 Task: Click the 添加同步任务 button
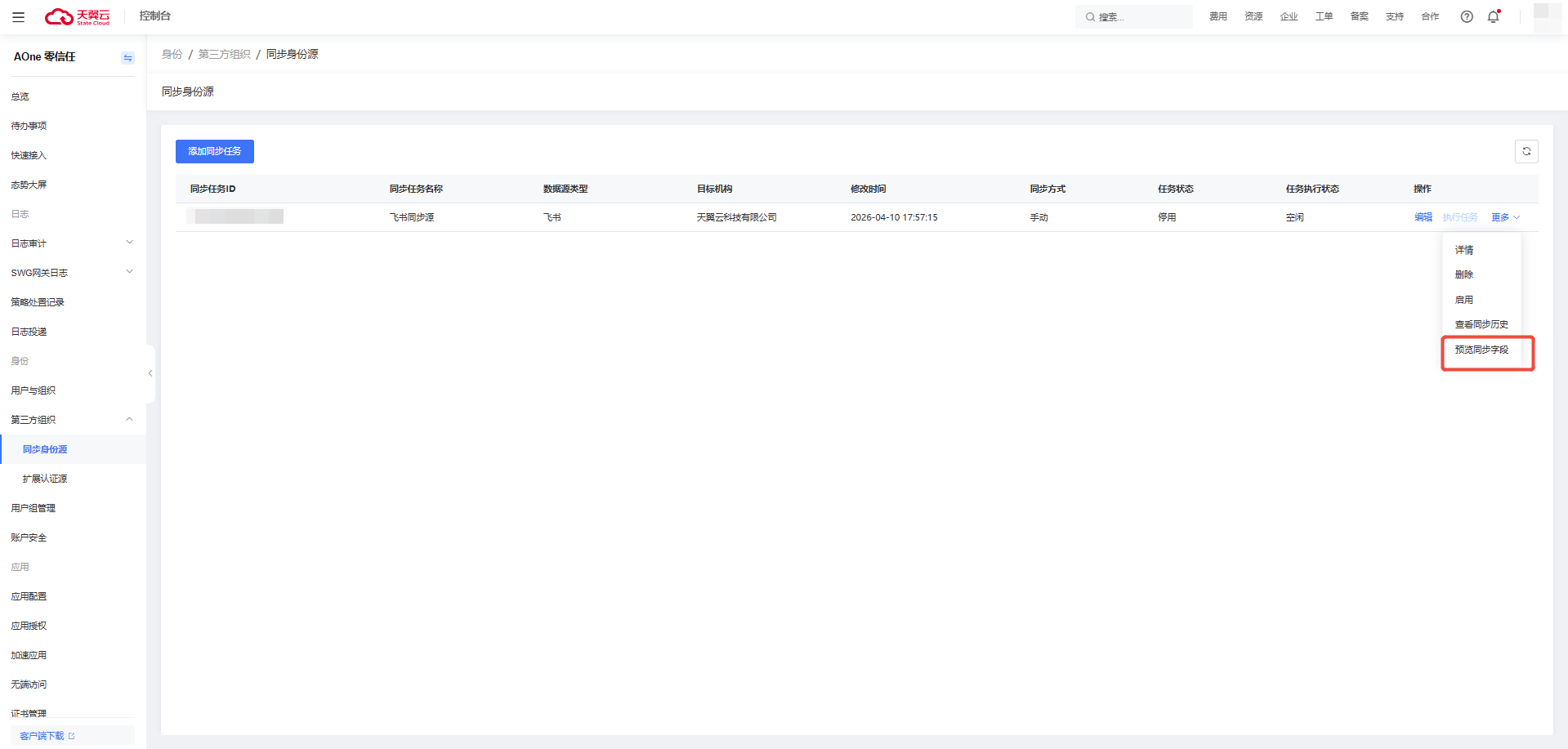coord(215,151)
